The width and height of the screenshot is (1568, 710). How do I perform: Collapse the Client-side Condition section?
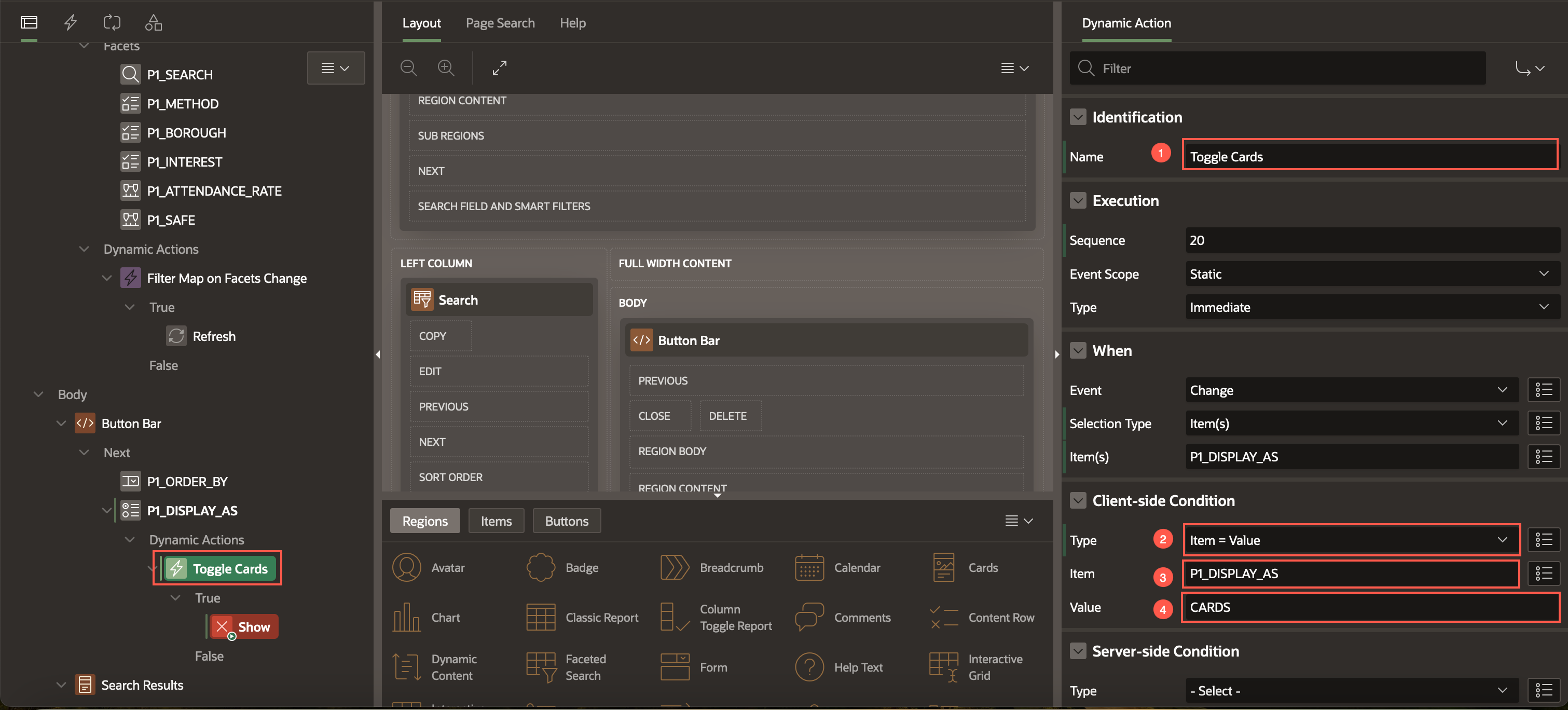[1078, 500]
